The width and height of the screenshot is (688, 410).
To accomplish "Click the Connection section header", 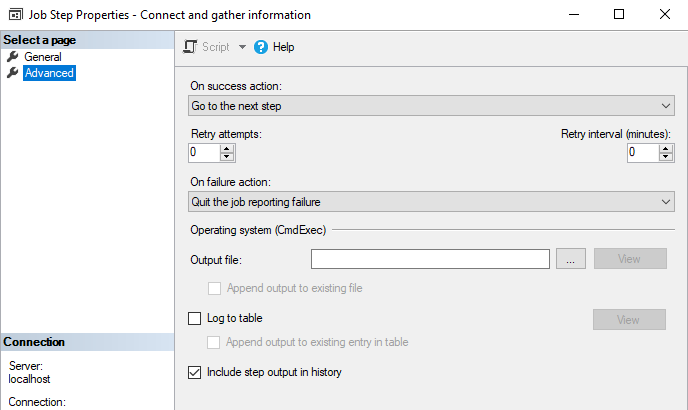I will point(87,342).
